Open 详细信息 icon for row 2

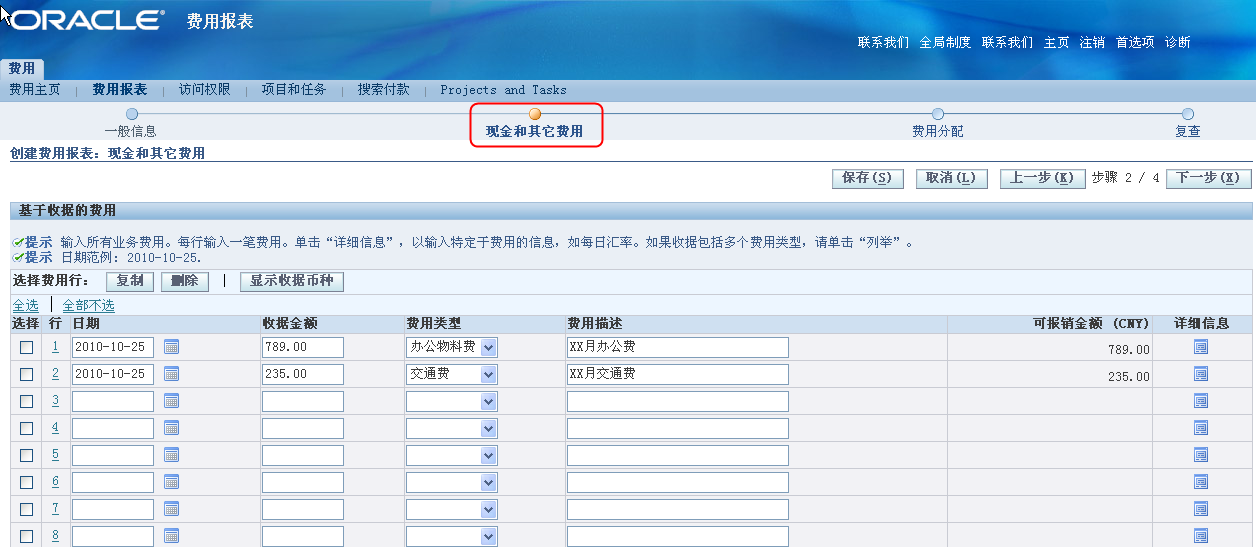(x=1201, y=374)
